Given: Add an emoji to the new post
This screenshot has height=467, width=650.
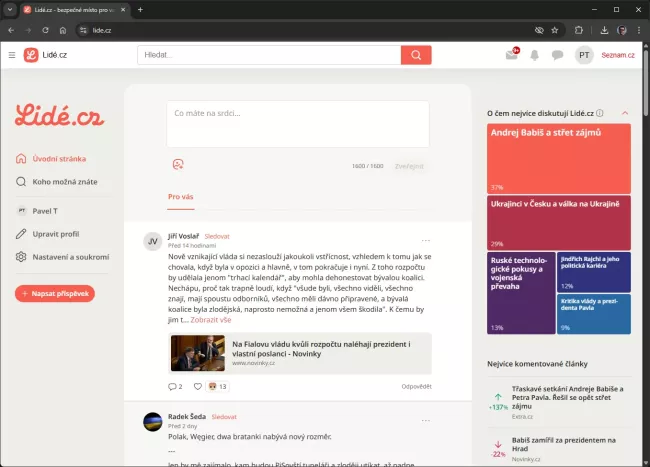Looking at the screenshot, I should pyautogui.click(x=178, y=165).
